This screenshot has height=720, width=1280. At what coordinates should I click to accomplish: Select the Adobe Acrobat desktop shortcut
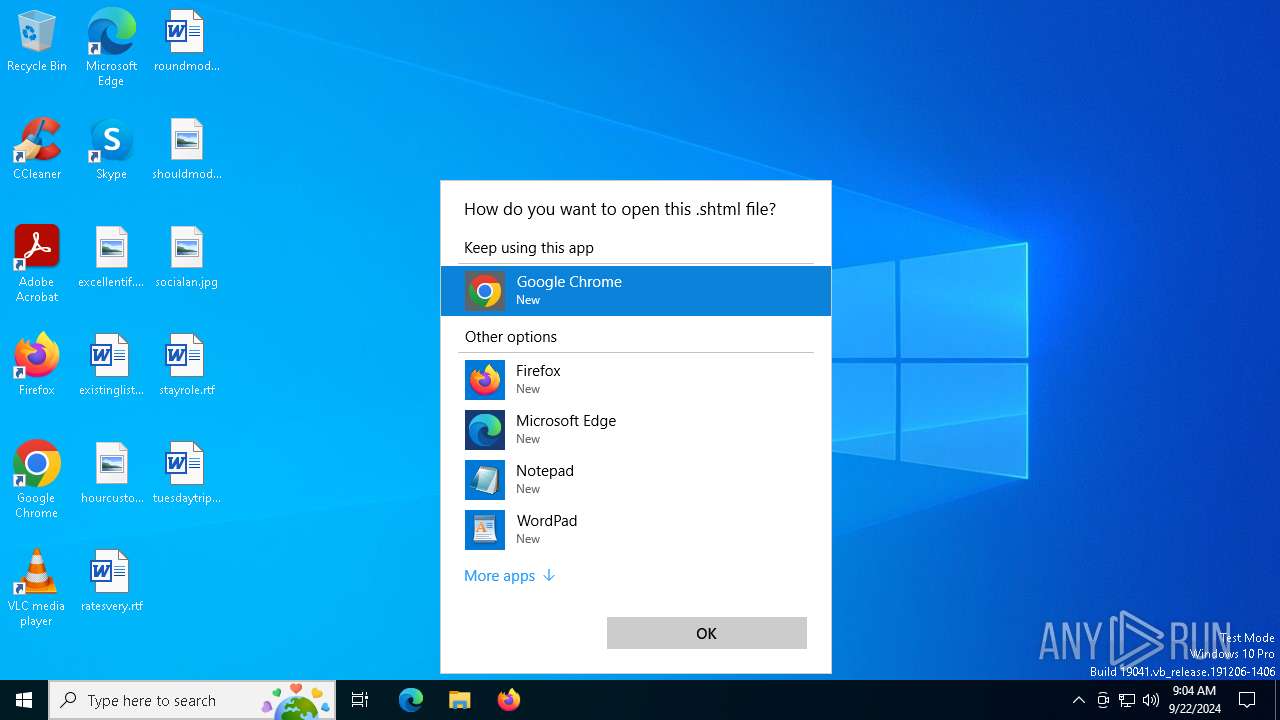point(37,263)
